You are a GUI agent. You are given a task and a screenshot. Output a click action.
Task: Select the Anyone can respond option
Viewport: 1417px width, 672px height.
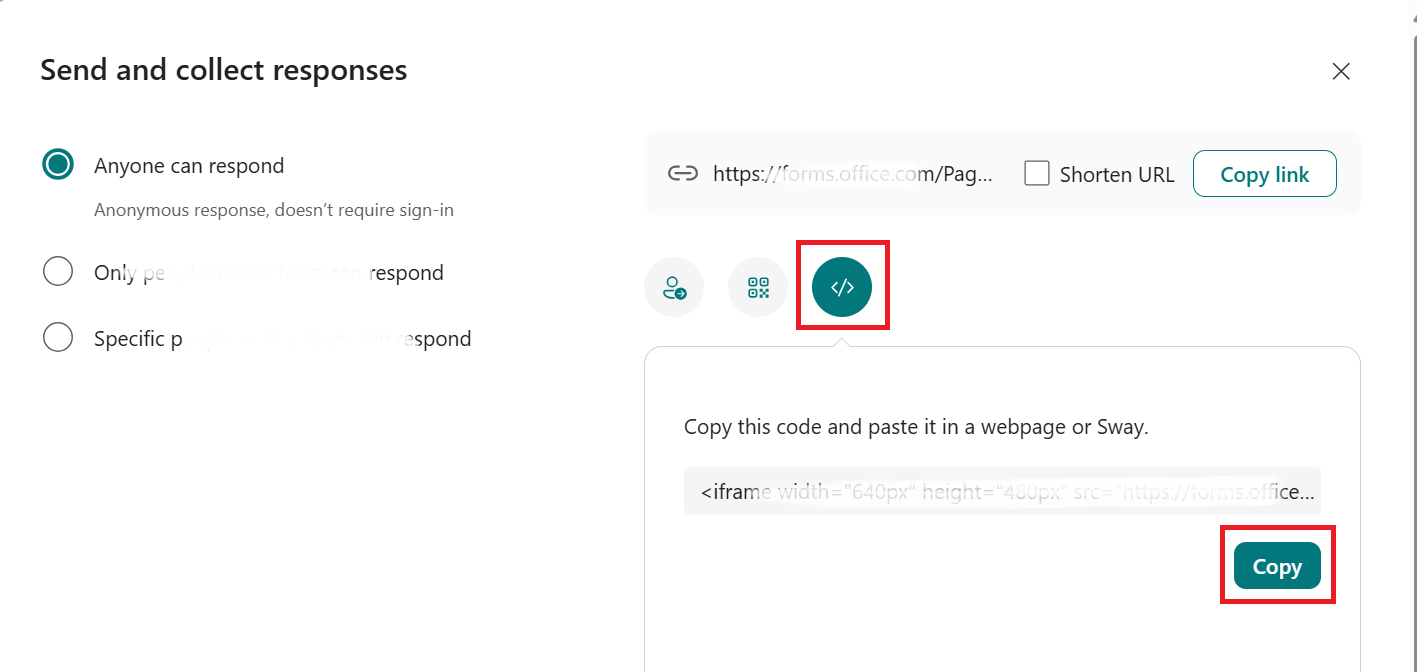click(58, 164)
